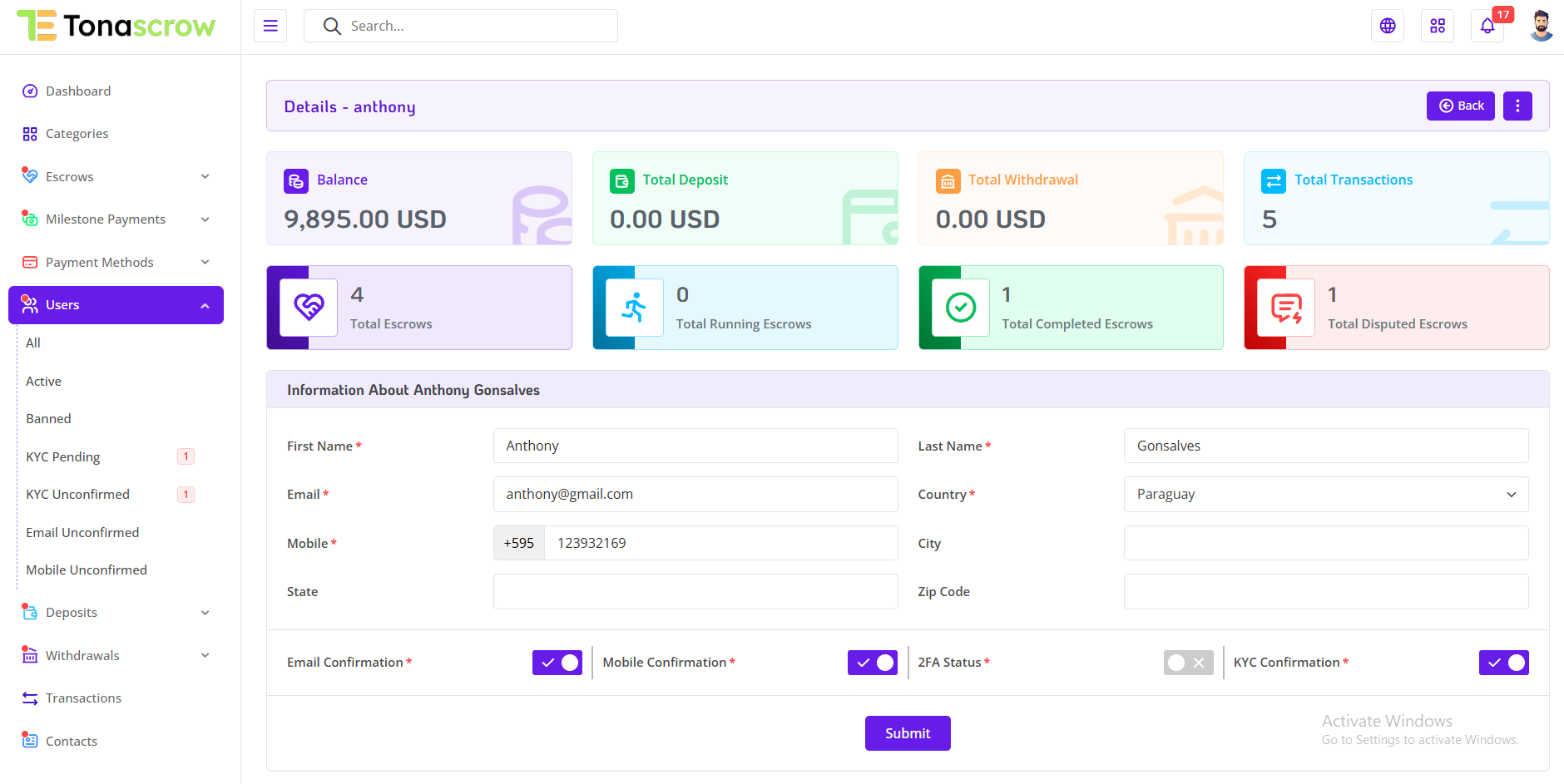Open the Country dropdown showing Paraguay
The width and height of the screenshot is (1564, 784).
[x=1325, y=494]
